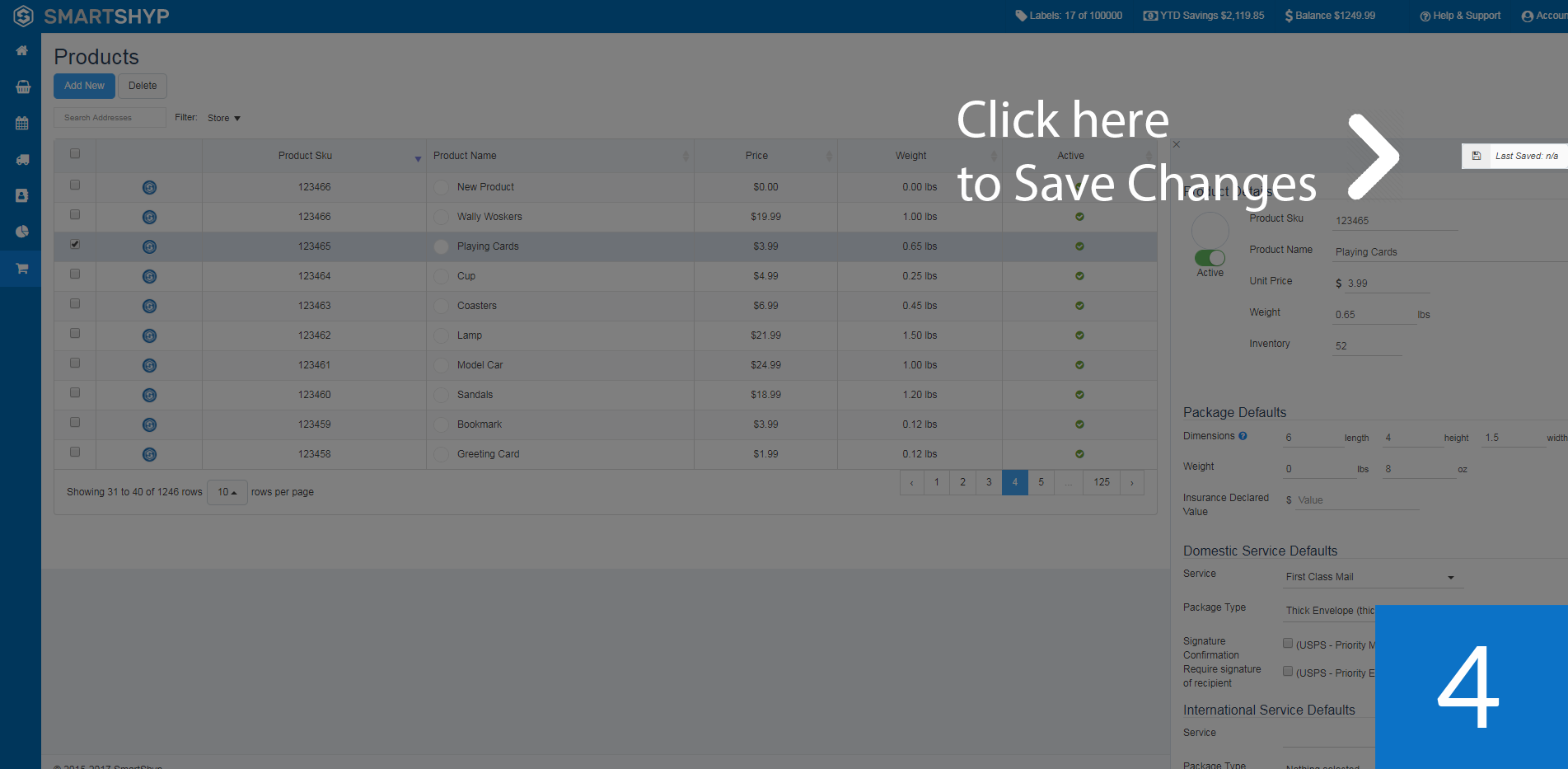The height and width of the screenshot is (769, 1568).
Task: Click the YTD Savings indicator
Action: (x=1204, y=16)
